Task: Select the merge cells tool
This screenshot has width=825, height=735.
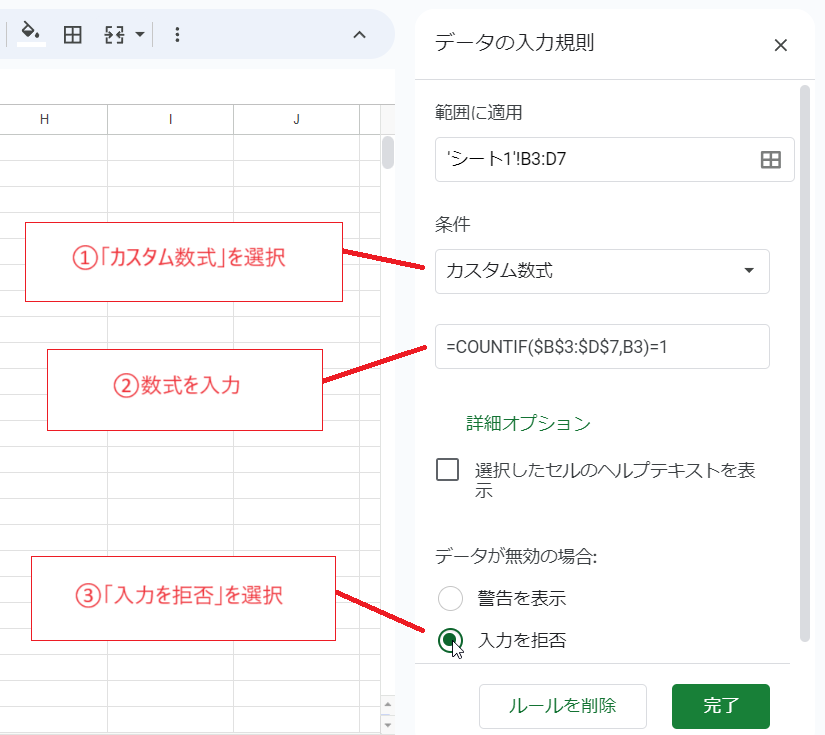Action: 112,33
